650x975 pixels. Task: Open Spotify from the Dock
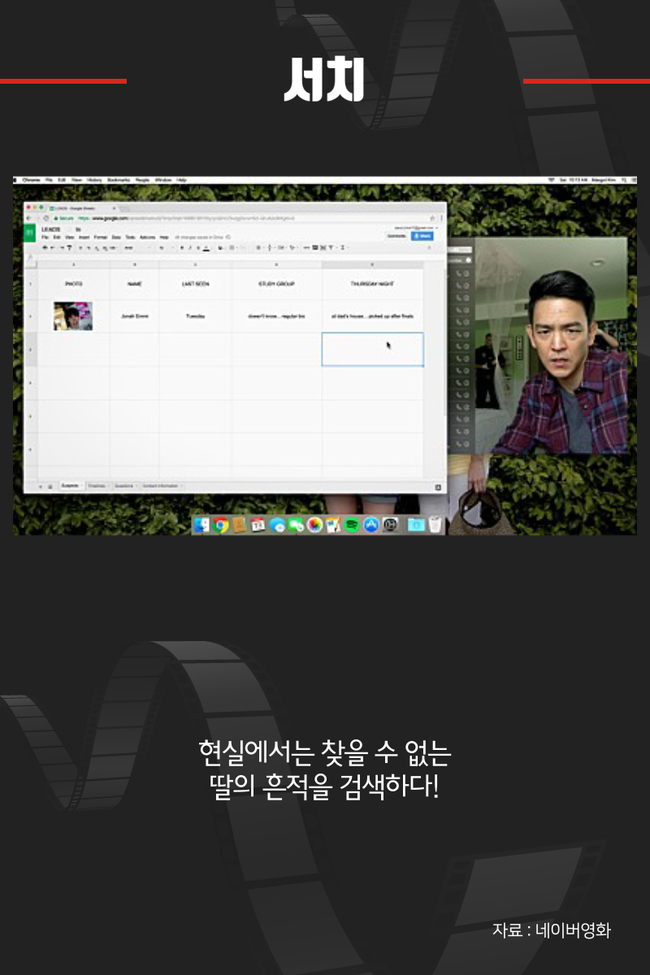point(351,525)
